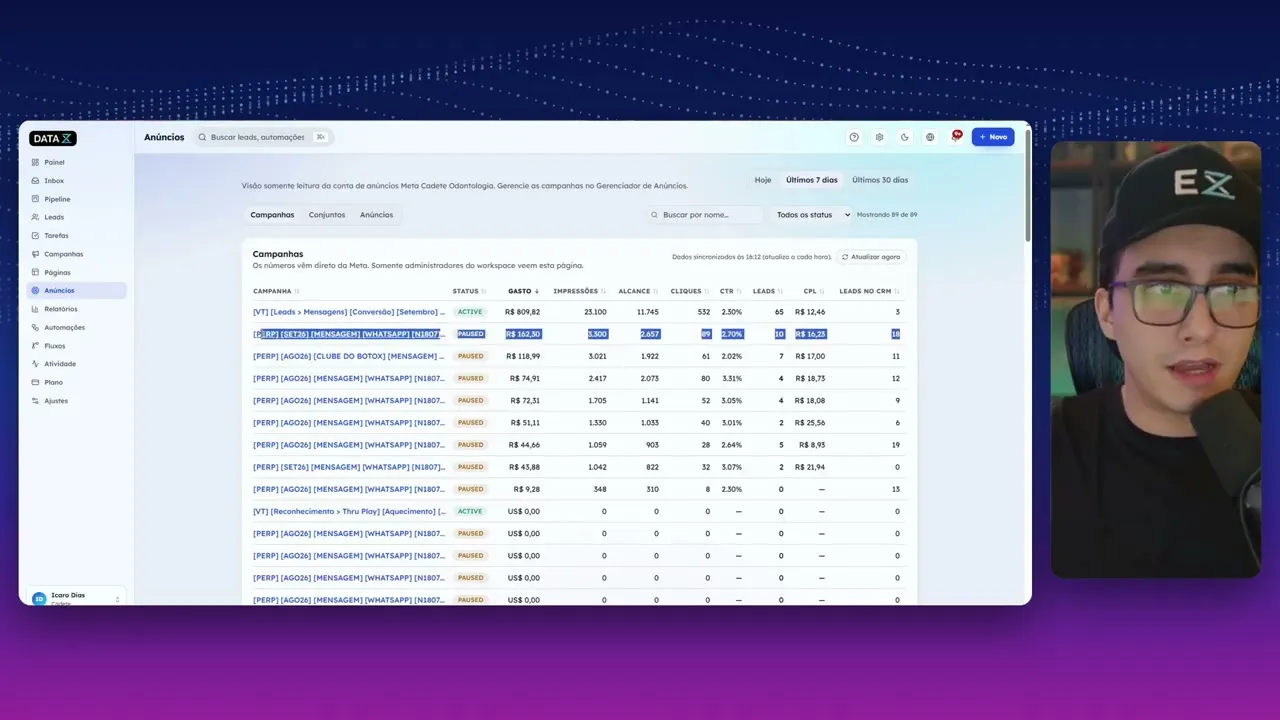Select the Hoje date range
The image size is (1280, 720).
click(763, 180)
